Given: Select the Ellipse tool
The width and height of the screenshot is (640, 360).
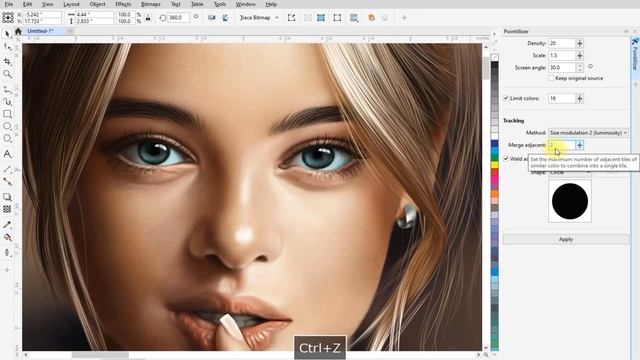Looking at the screenshot, I should [7, 126].
